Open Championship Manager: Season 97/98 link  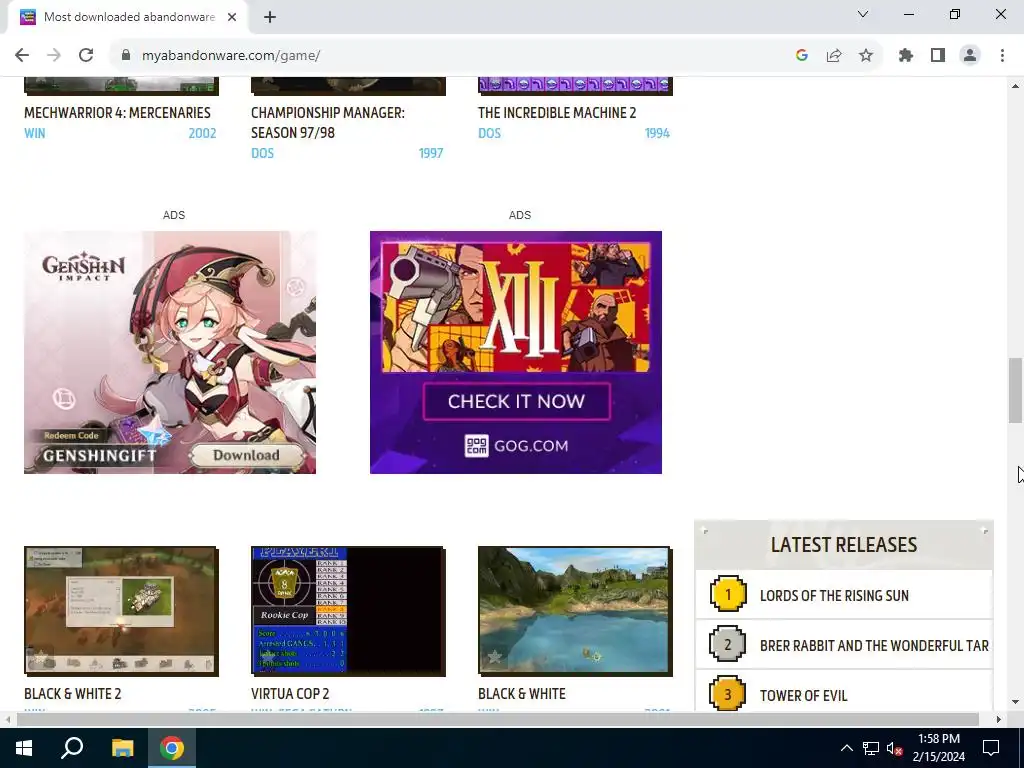click(328, 122)
